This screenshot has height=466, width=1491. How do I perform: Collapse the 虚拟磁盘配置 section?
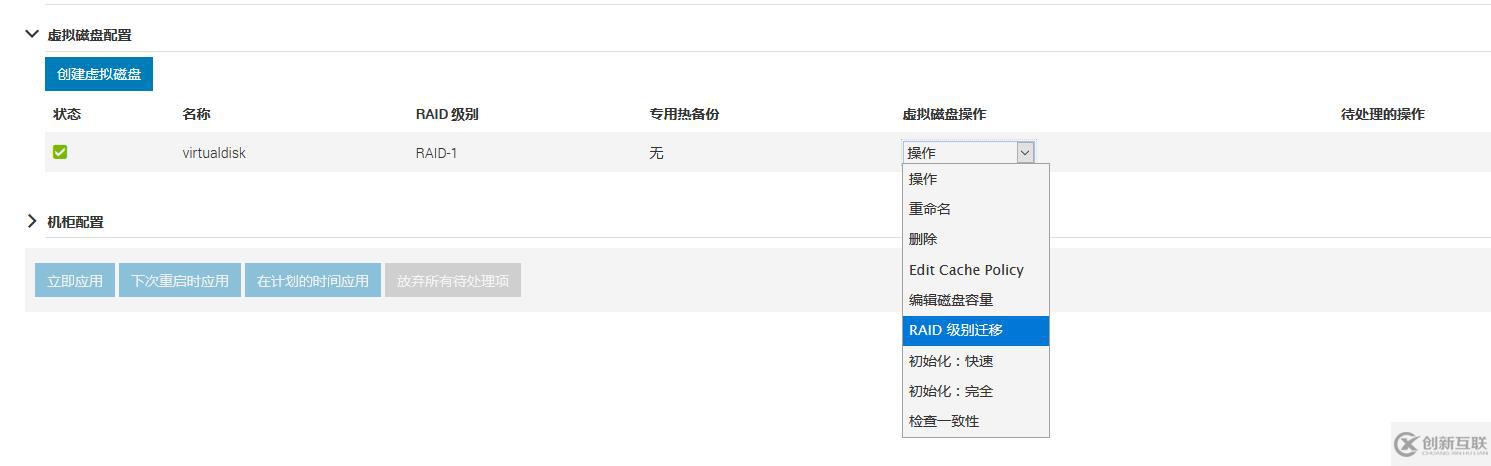pos(33,34)
